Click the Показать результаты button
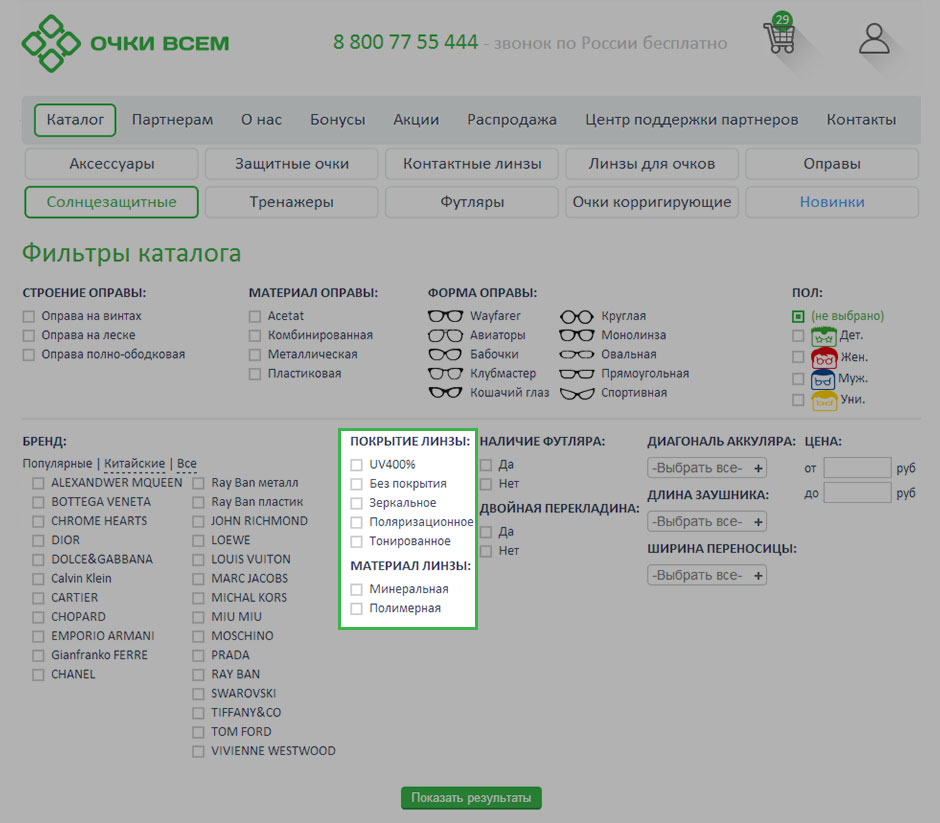 click(471, 798)
